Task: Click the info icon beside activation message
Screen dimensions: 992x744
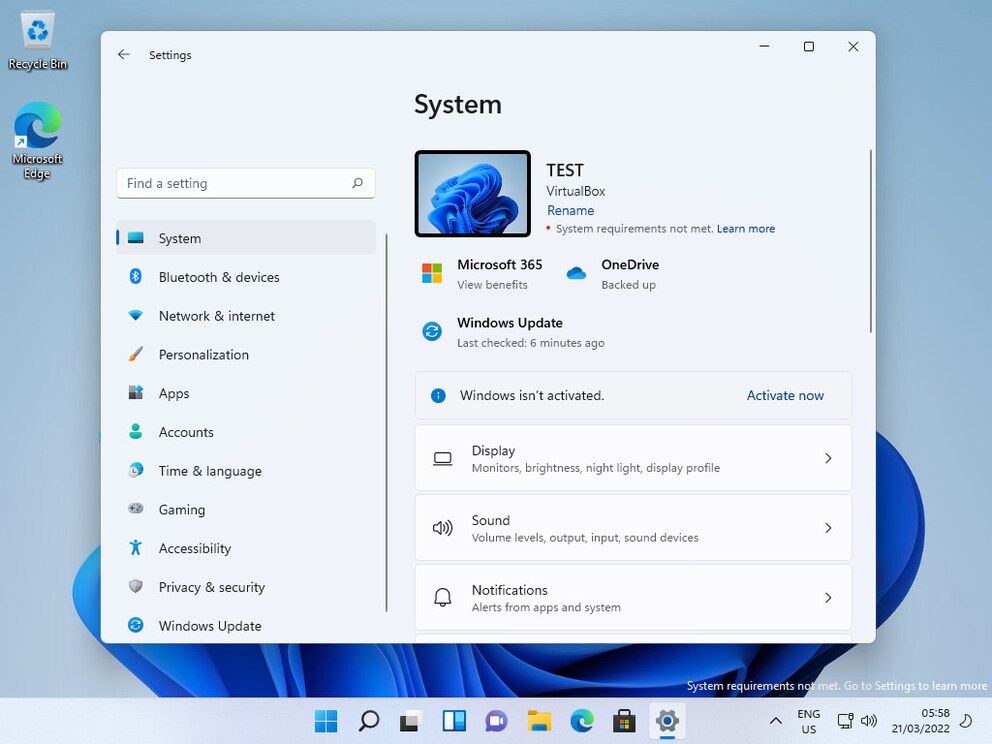Action: (x=438, y=395)
